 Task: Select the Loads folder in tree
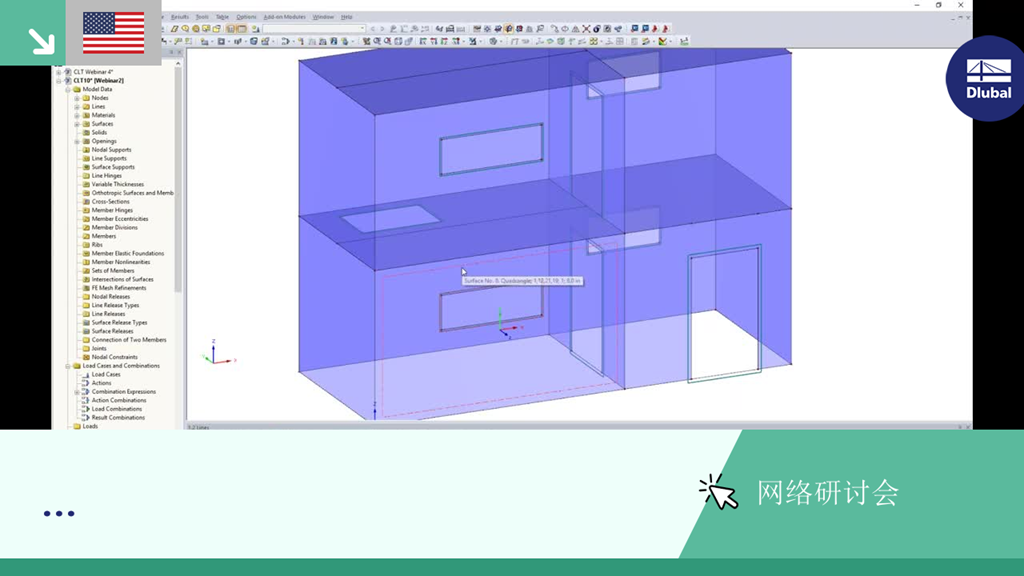[90, 426]
